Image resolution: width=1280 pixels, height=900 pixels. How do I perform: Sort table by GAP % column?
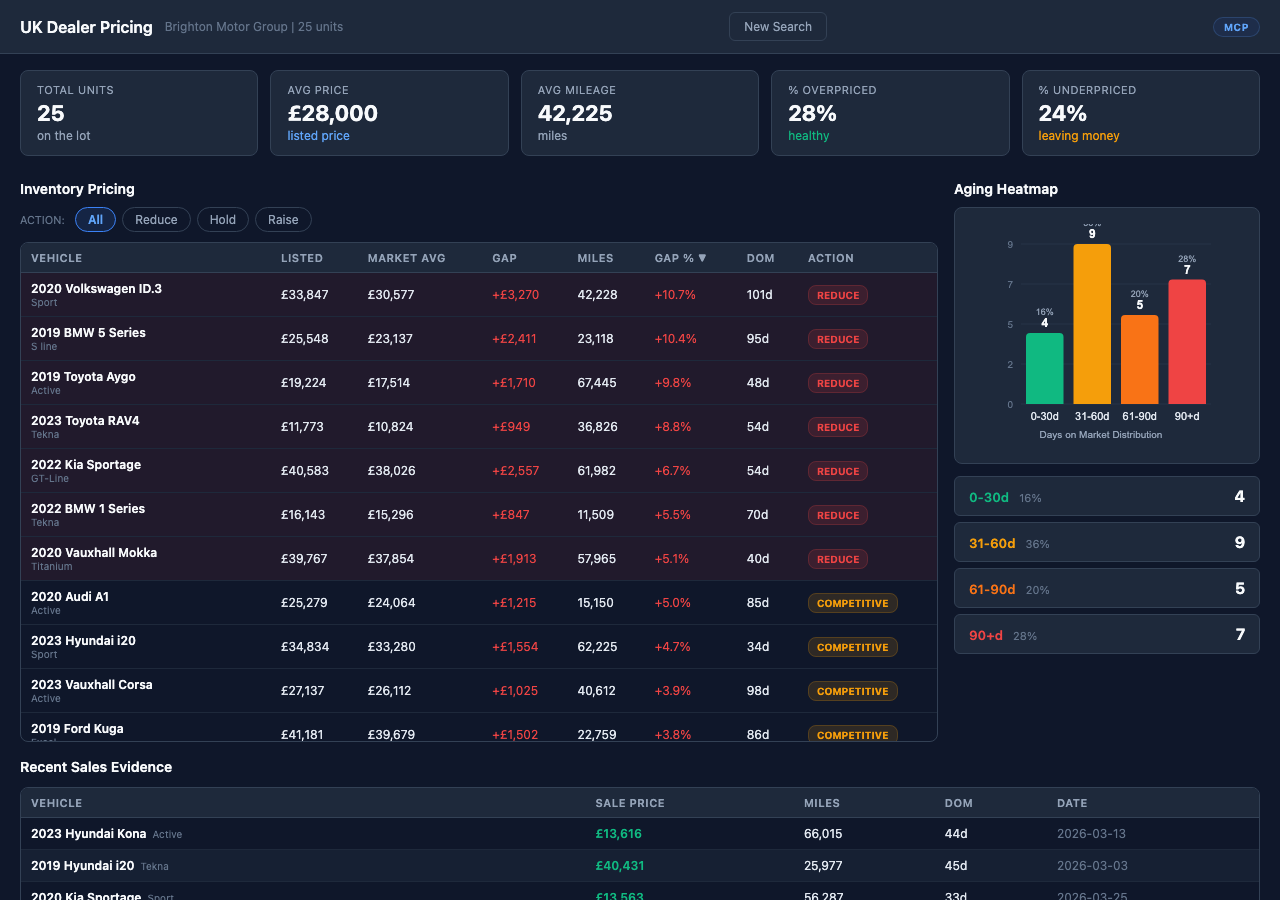680,258
